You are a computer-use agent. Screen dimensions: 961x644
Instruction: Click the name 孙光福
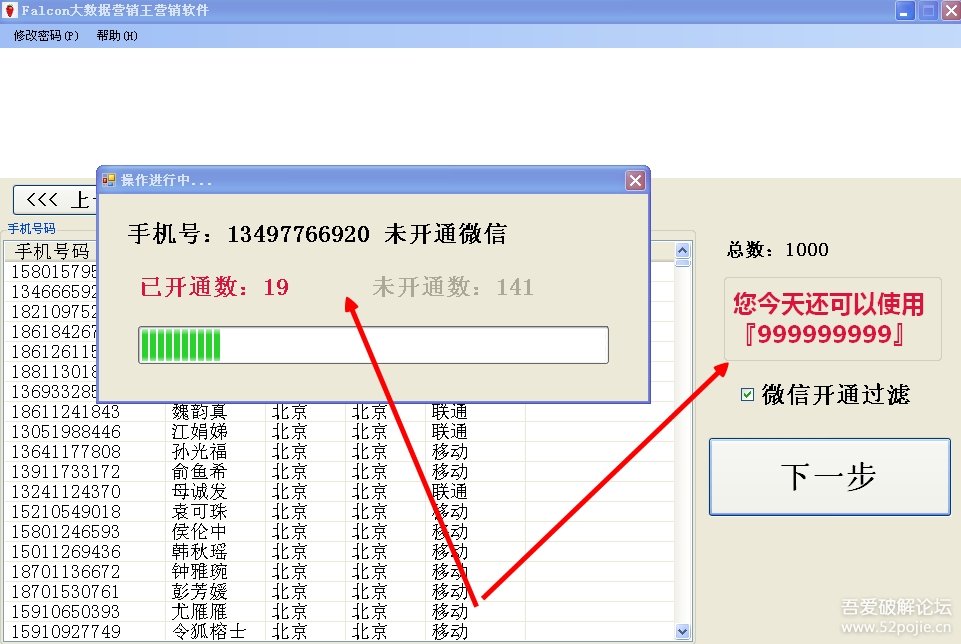pos(199,452)
